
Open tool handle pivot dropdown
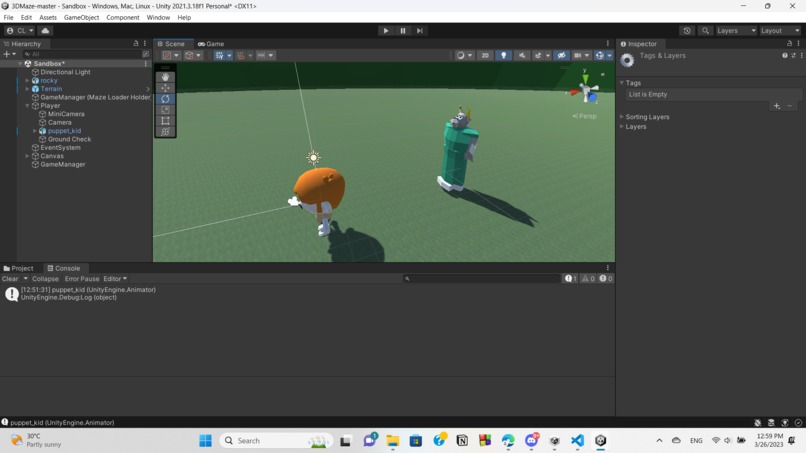(x=171, y=55)
